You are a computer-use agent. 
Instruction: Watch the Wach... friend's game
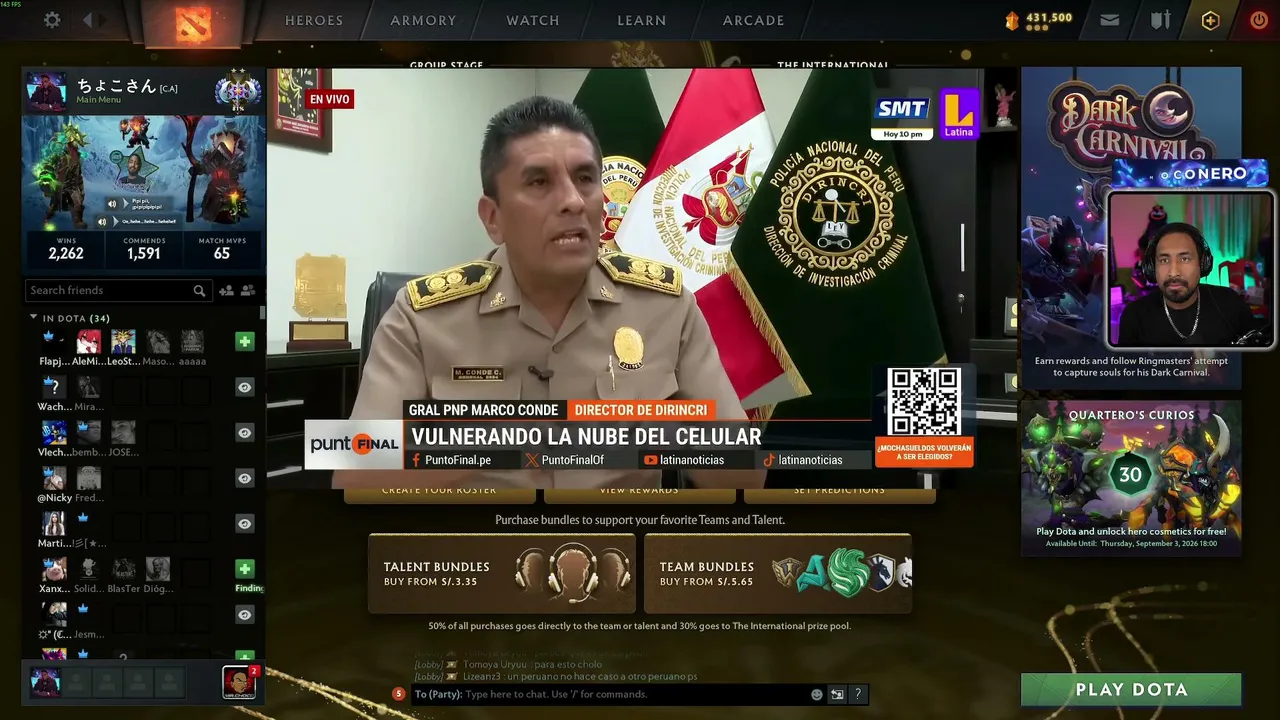245,387
